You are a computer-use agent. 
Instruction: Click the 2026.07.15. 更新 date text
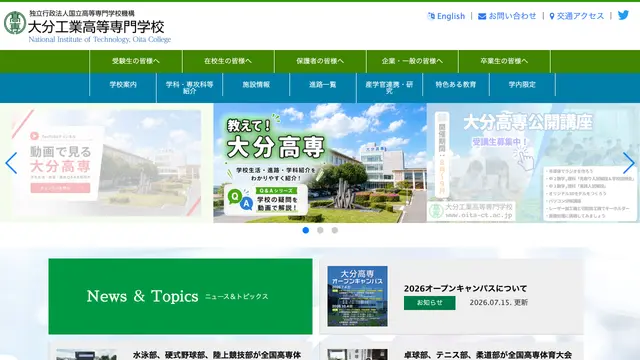(499, 302)
